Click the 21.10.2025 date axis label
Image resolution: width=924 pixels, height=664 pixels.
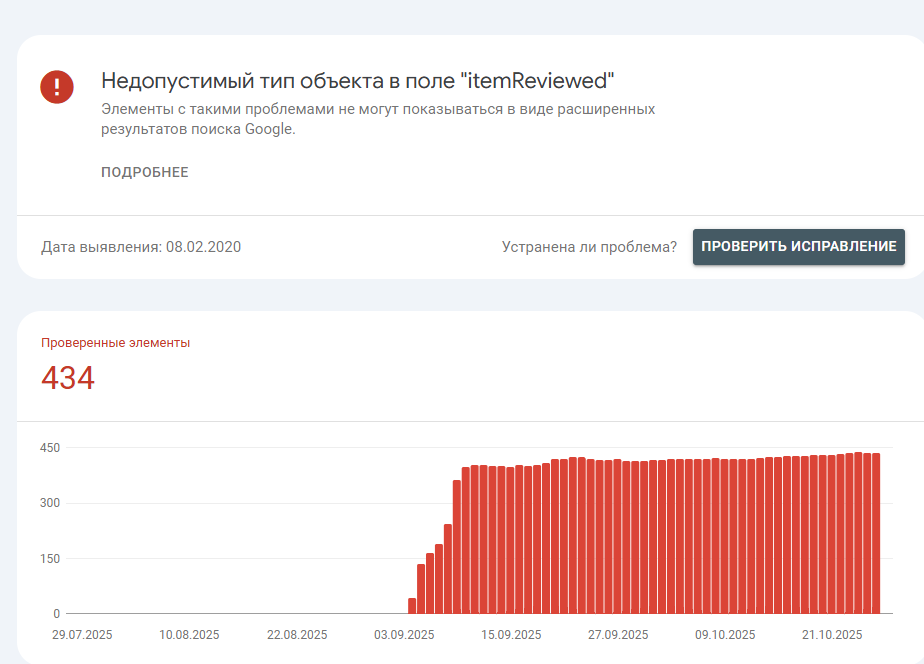pos(831,635)
